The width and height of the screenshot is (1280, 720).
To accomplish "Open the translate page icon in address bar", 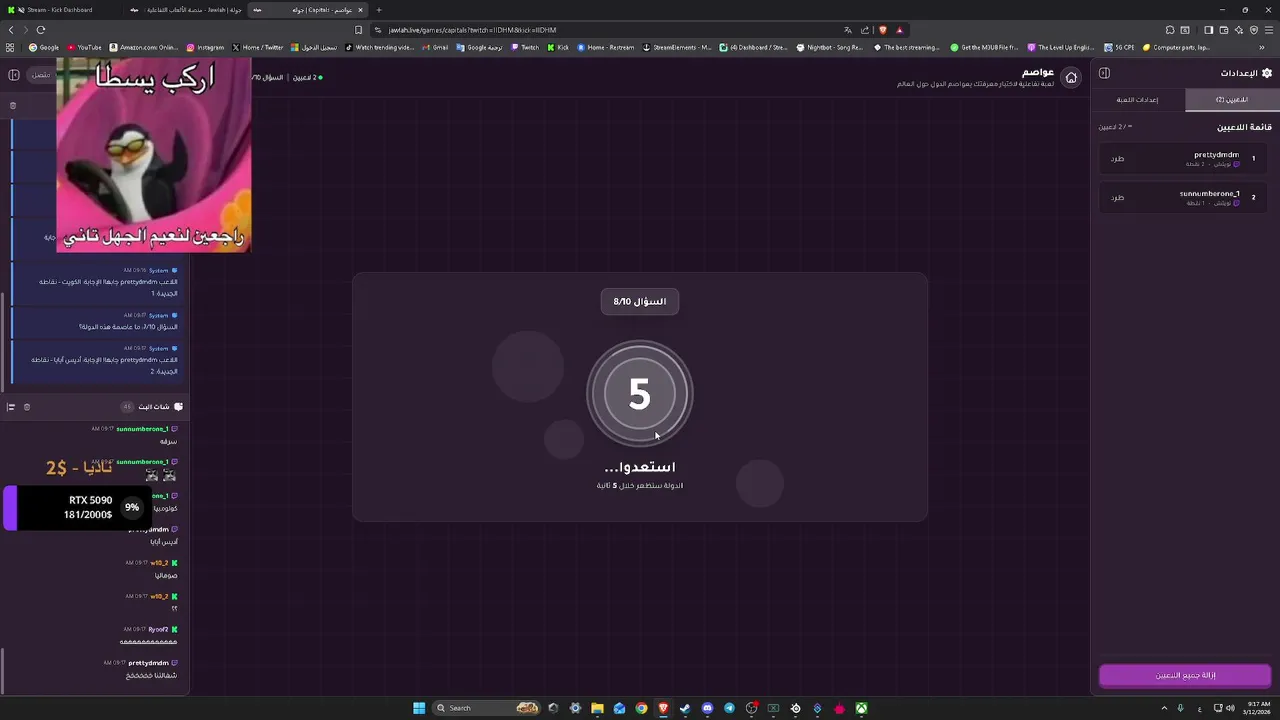I will click(x=848, y=30).
